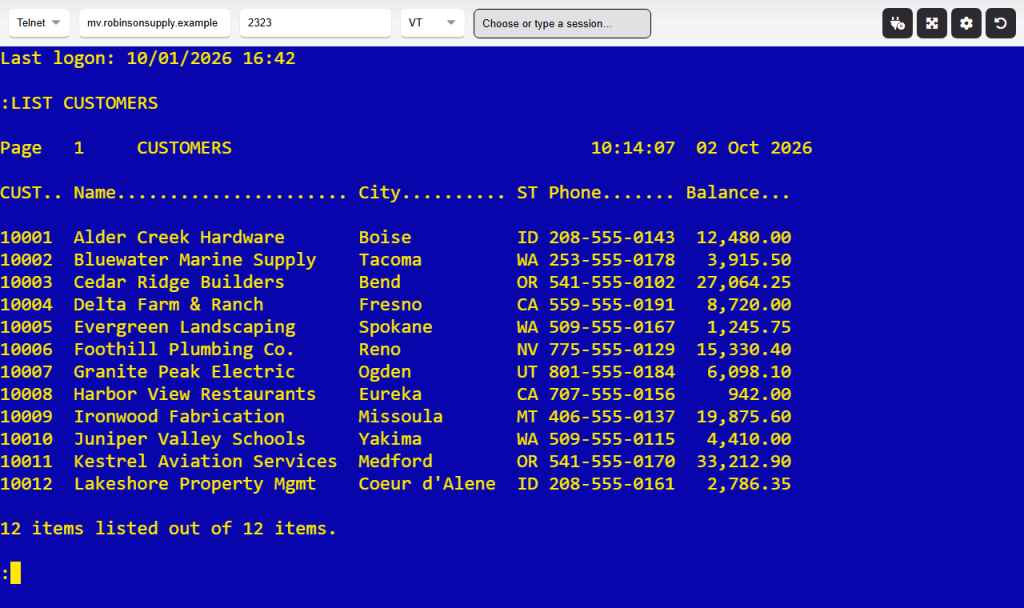The width and height of the screenshot is (1024, 608).
Task: Click the 'ST' column heading
Action: (x=528, y=193)
